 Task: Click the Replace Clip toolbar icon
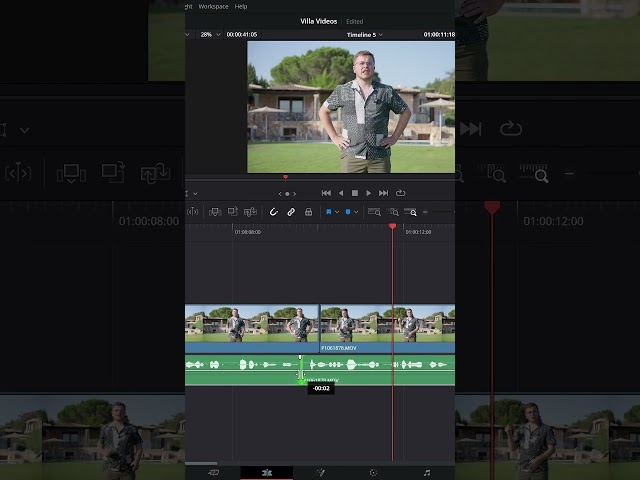pos(250,211)
